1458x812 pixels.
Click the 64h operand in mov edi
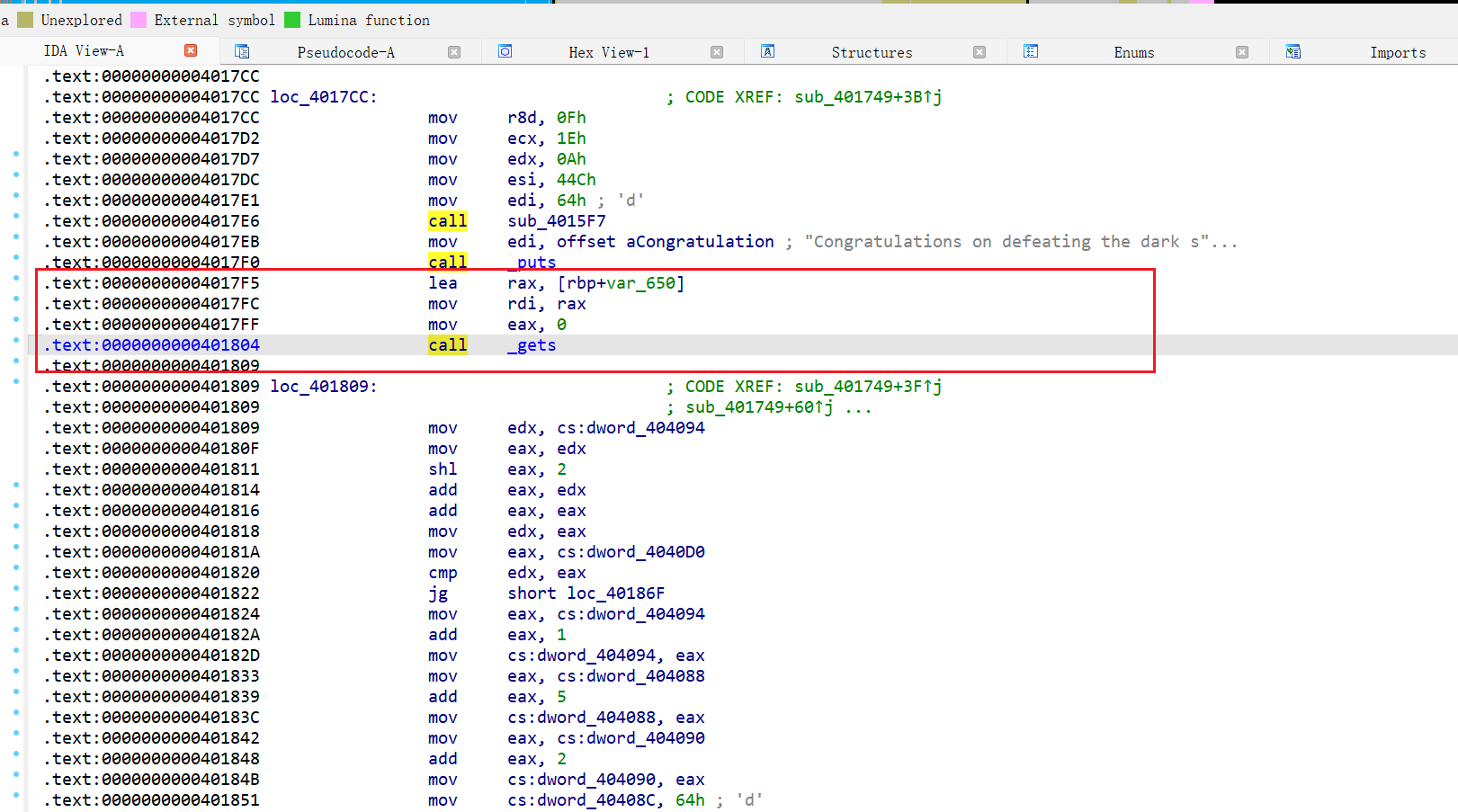[x=571, y=201]
